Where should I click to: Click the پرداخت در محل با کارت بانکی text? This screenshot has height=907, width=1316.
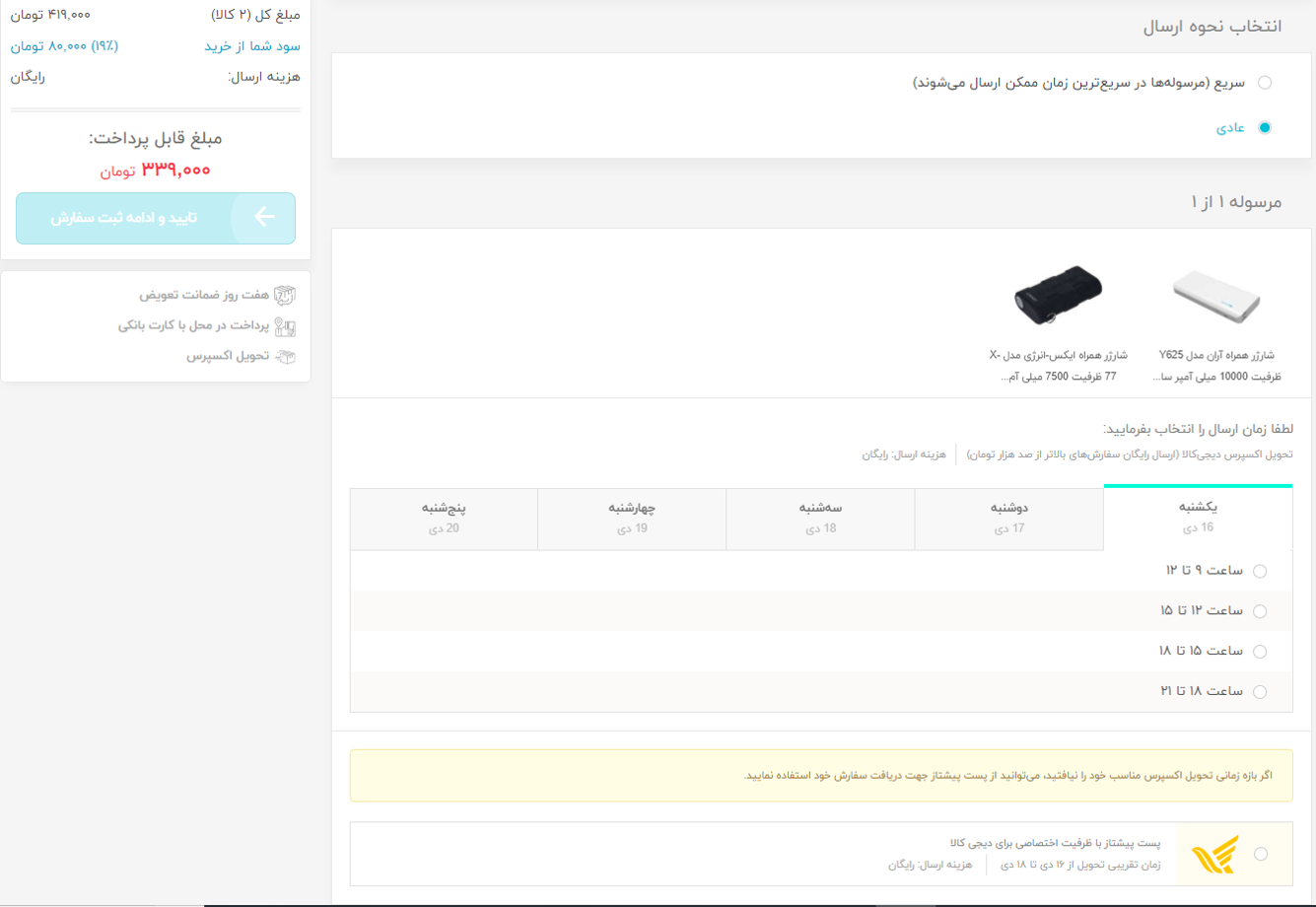point(193,325)
